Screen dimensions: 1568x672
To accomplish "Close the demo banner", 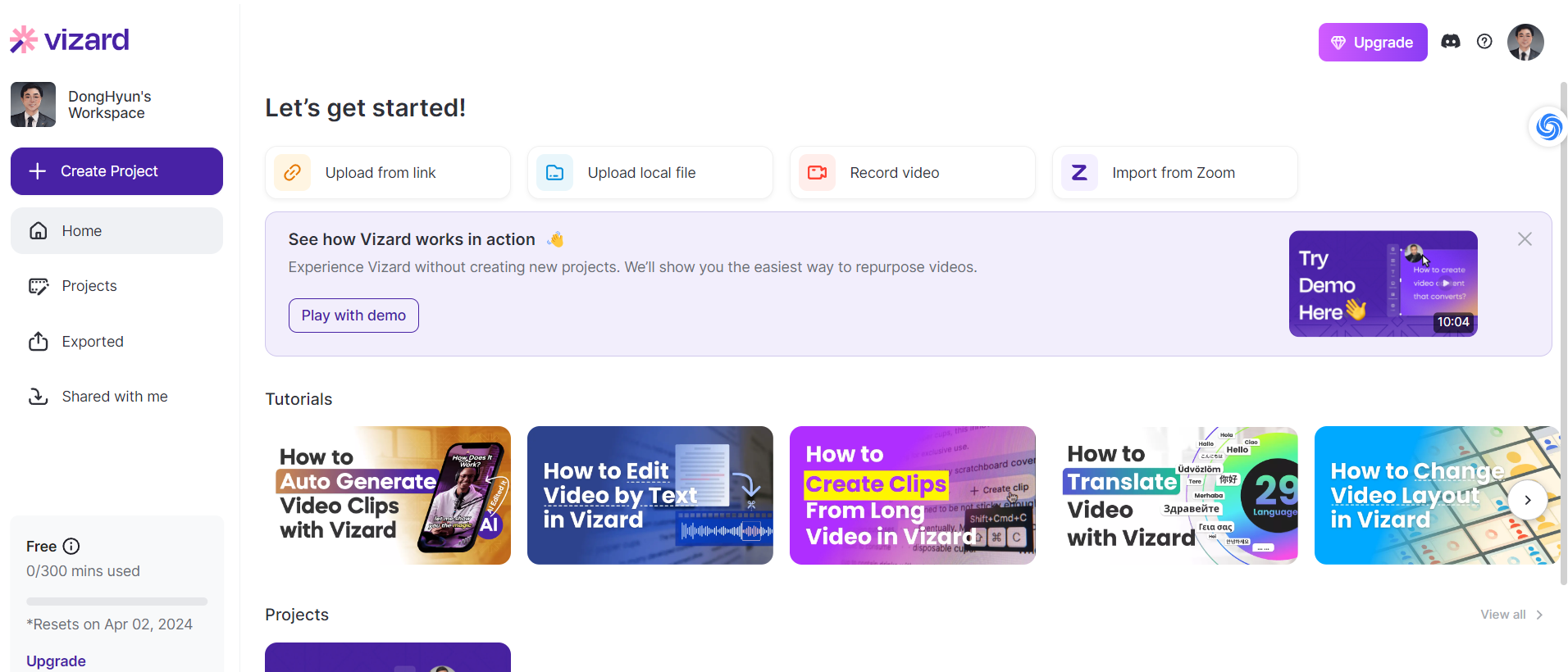I will (x=1525, y=239).
